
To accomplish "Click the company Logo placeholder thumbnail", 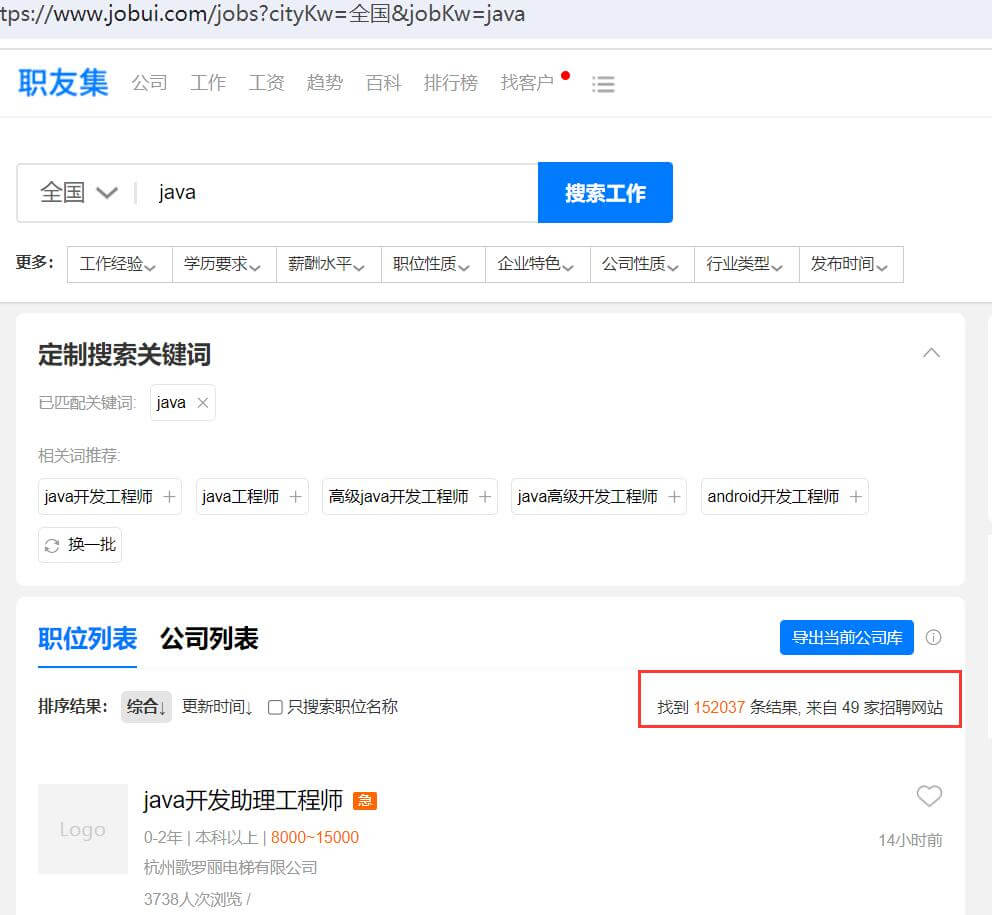I will point(83,829).
